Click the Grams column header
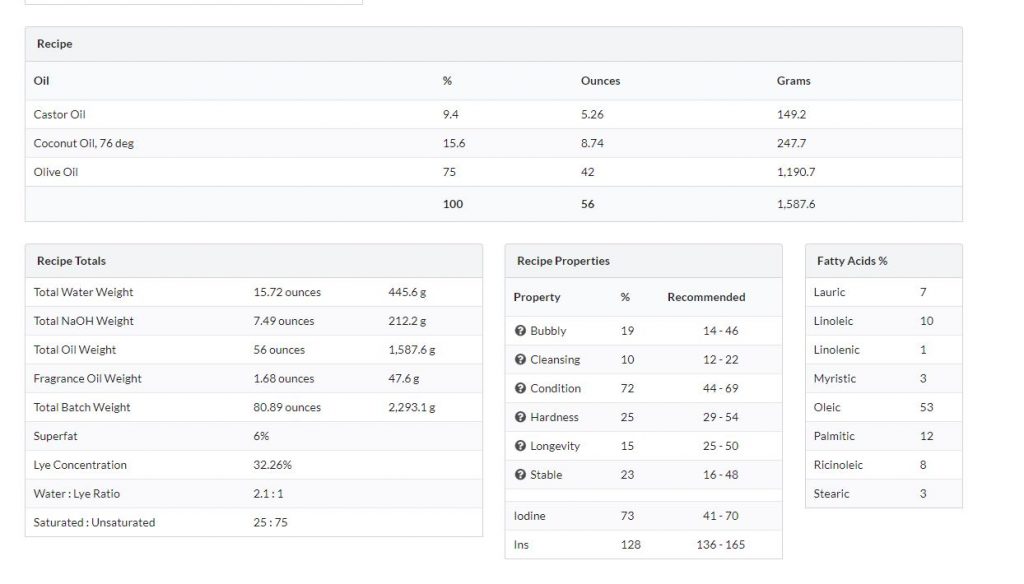 tap(793, 81)
